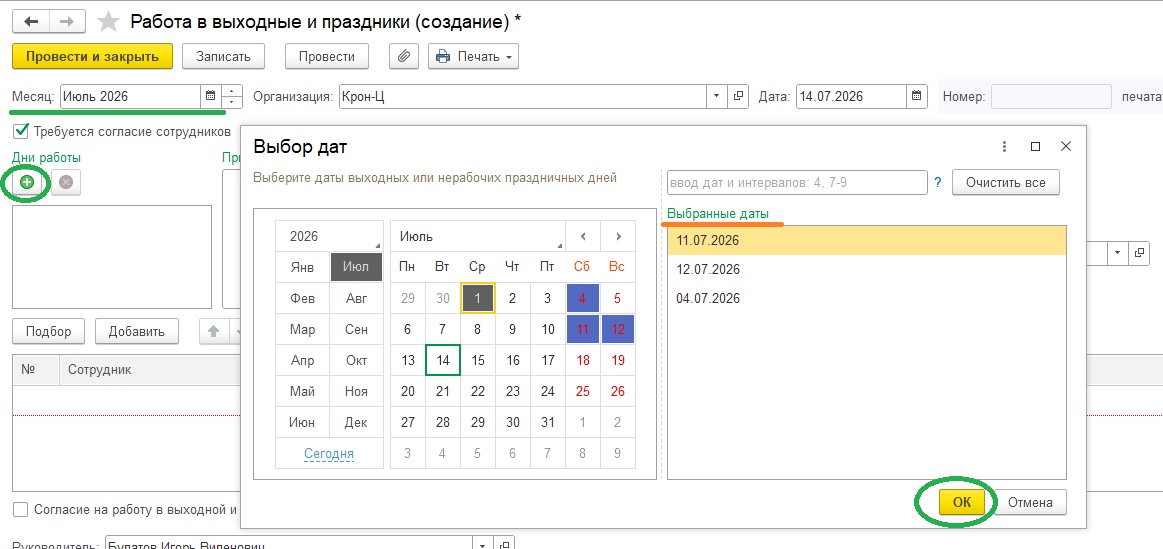This screenshot has width=1163, height=549.
Task: Pick Sunday 19 in July calendar
Action: click(x=618, y=361)
